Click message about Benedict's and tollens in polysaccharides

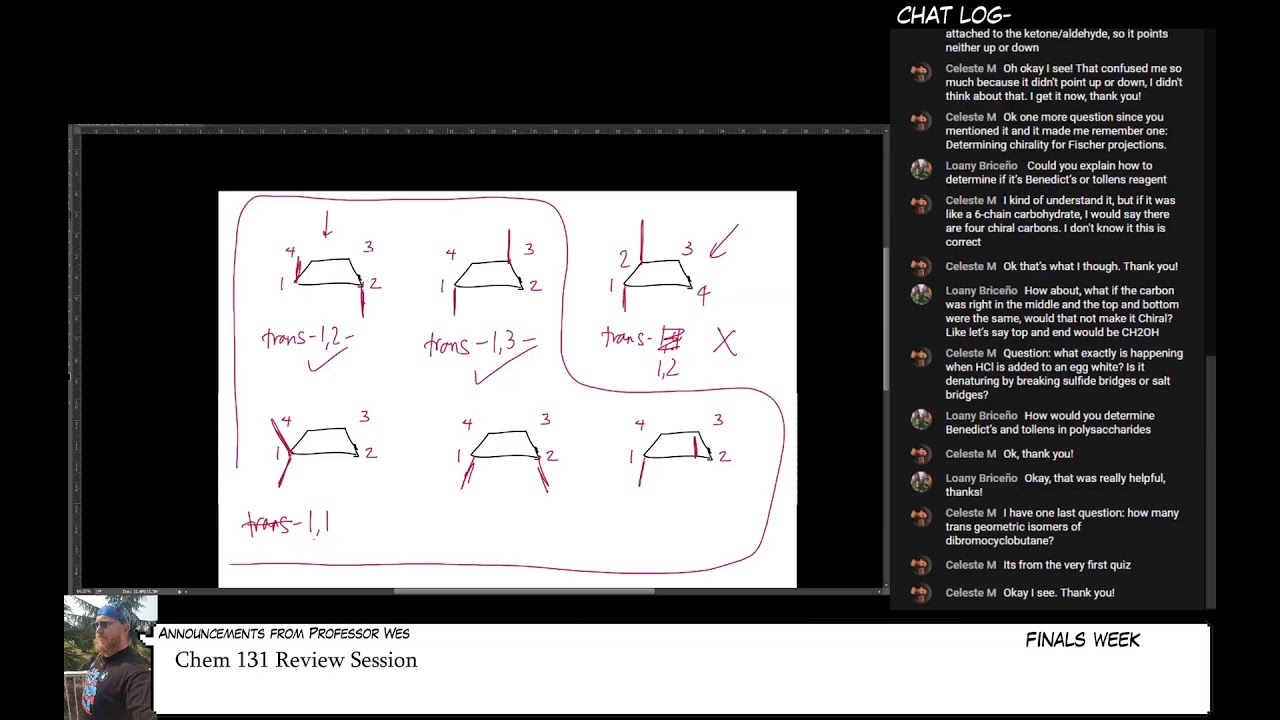(1050, 423)
